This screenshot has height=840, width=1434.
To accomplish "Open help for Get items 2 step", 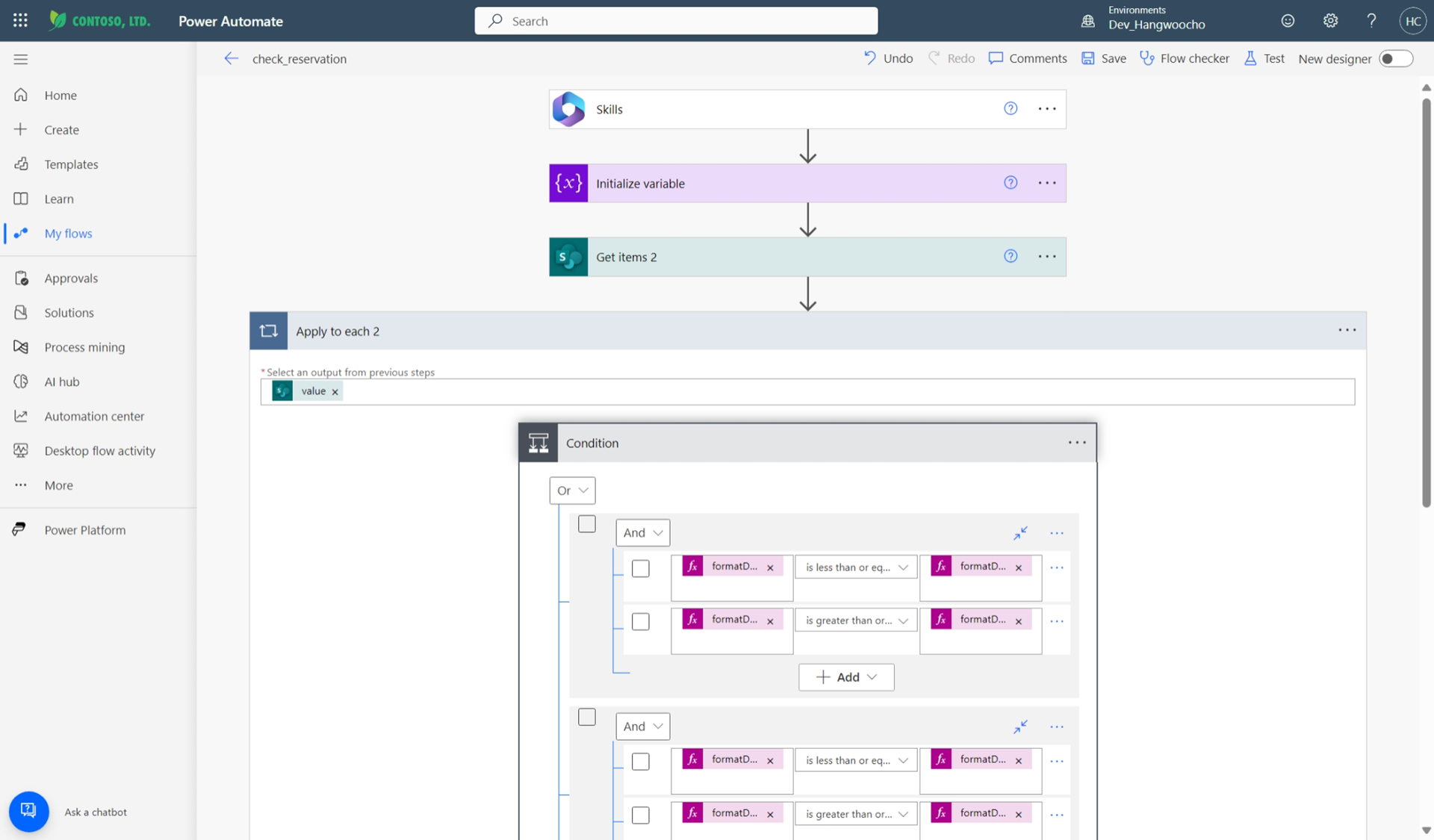I will 1011,257.
